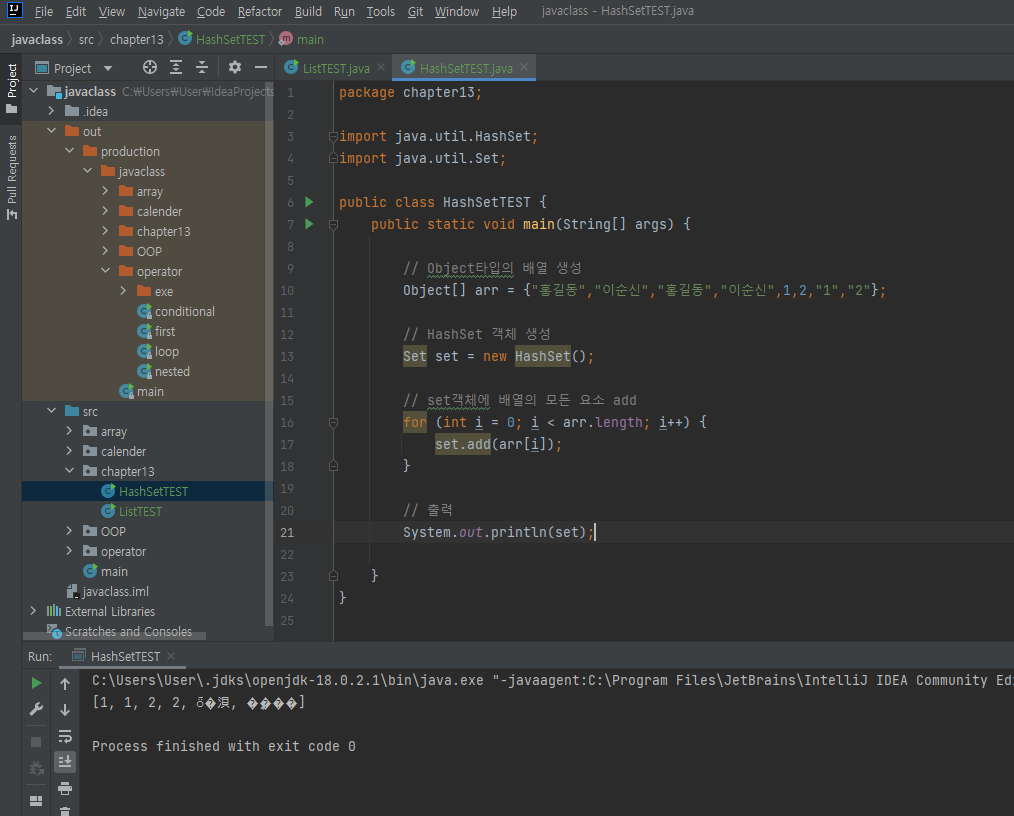Click the Stop button in Run panel

(x=36, y=742)
